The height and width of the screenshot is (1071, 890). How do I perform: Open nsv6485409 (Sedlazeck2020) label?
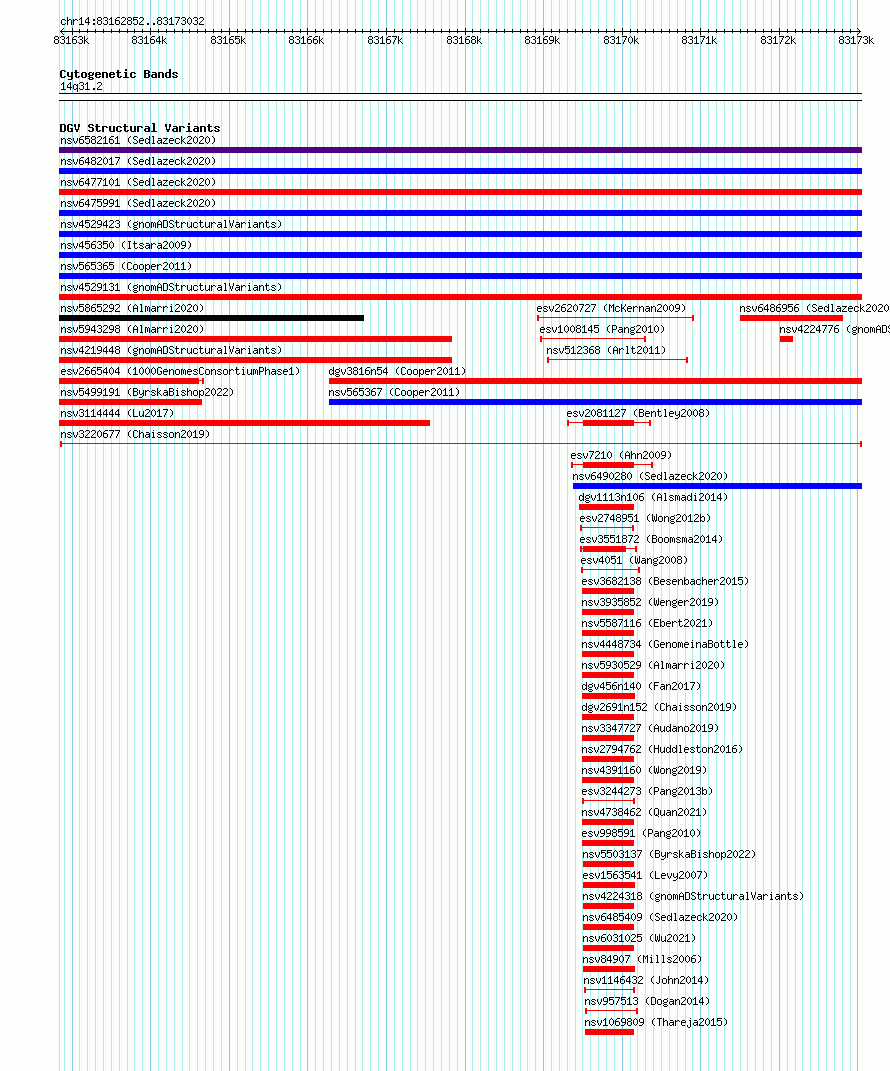click(x=660, y=917)
